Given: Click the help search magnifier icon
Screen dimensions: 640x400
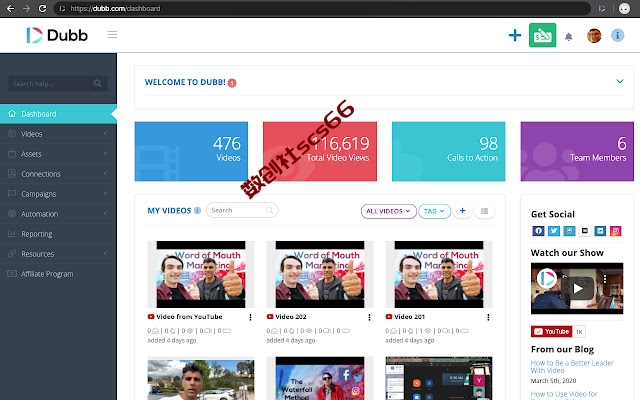Looking at the screenshot, I should [98, 83].
